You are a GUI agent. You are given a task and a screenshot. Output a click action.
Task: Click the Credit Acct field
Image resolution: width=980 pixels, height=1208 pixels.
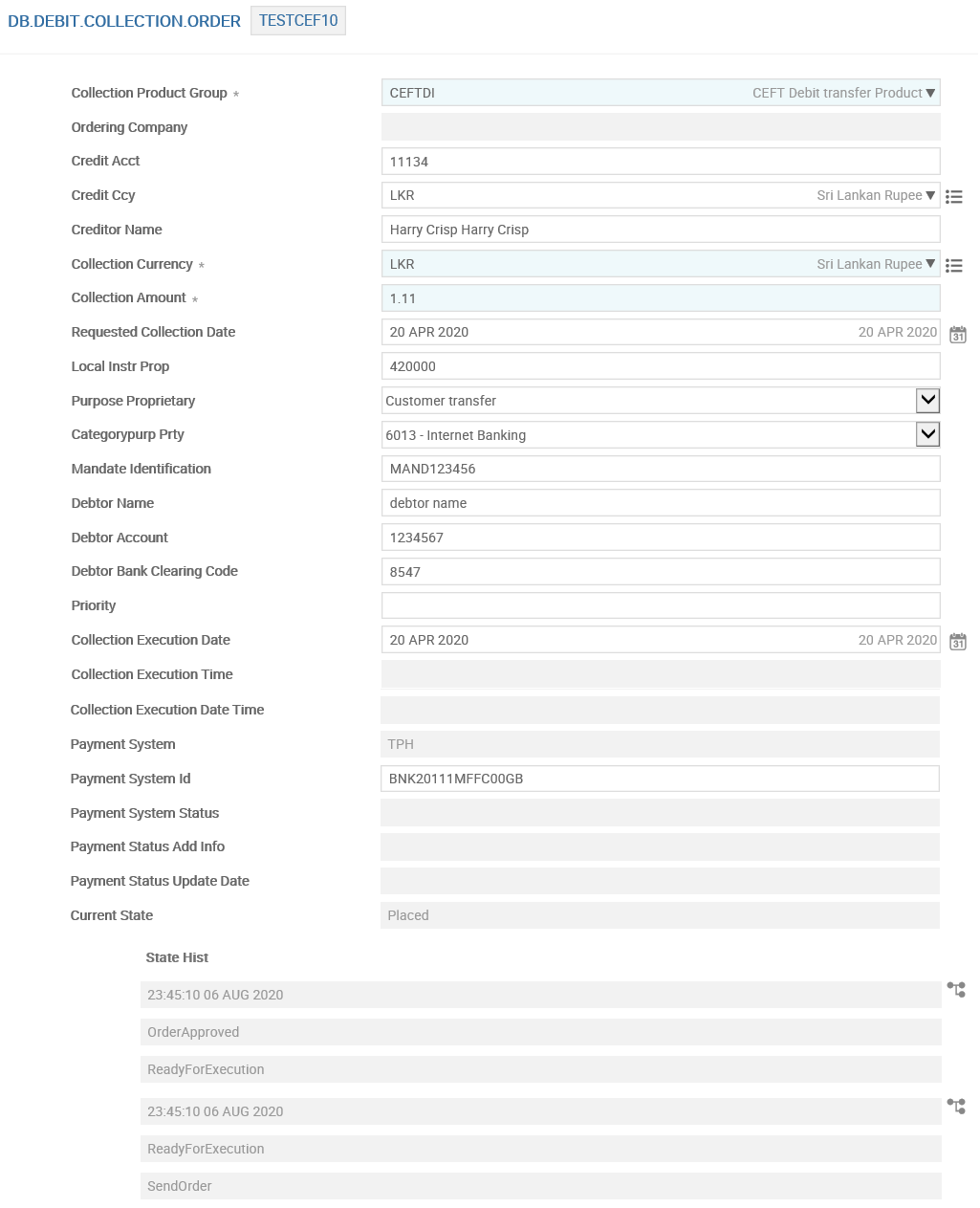(660, 162)
